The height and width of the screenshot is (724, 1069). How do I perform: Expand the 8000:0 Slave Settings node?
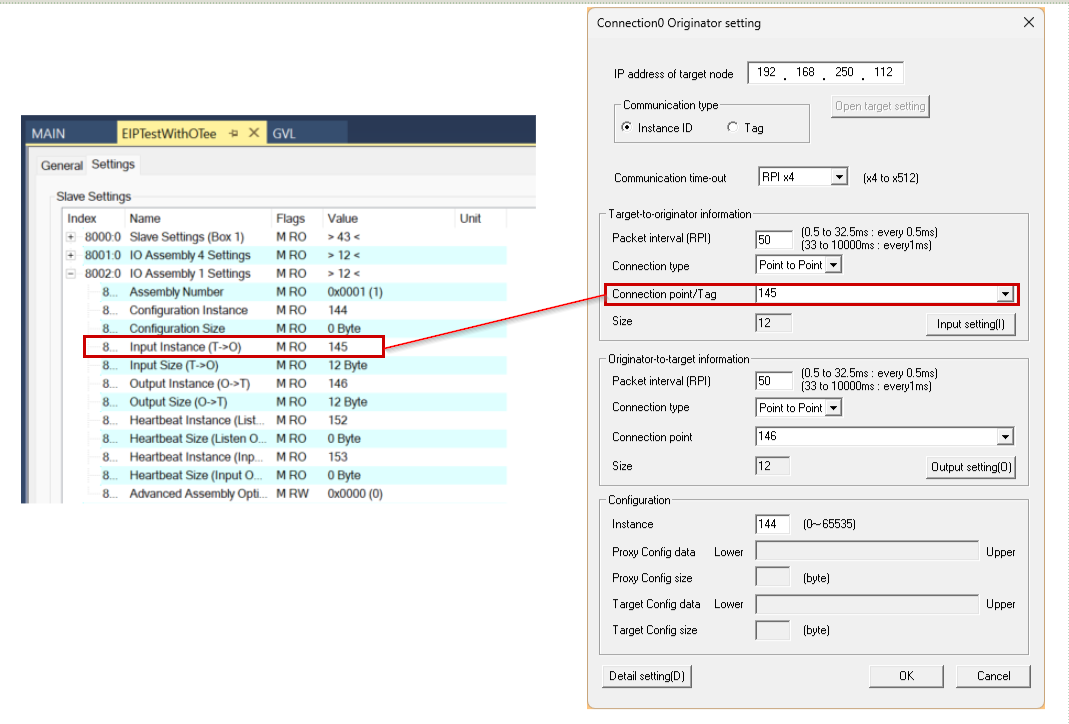pos(71,237)
